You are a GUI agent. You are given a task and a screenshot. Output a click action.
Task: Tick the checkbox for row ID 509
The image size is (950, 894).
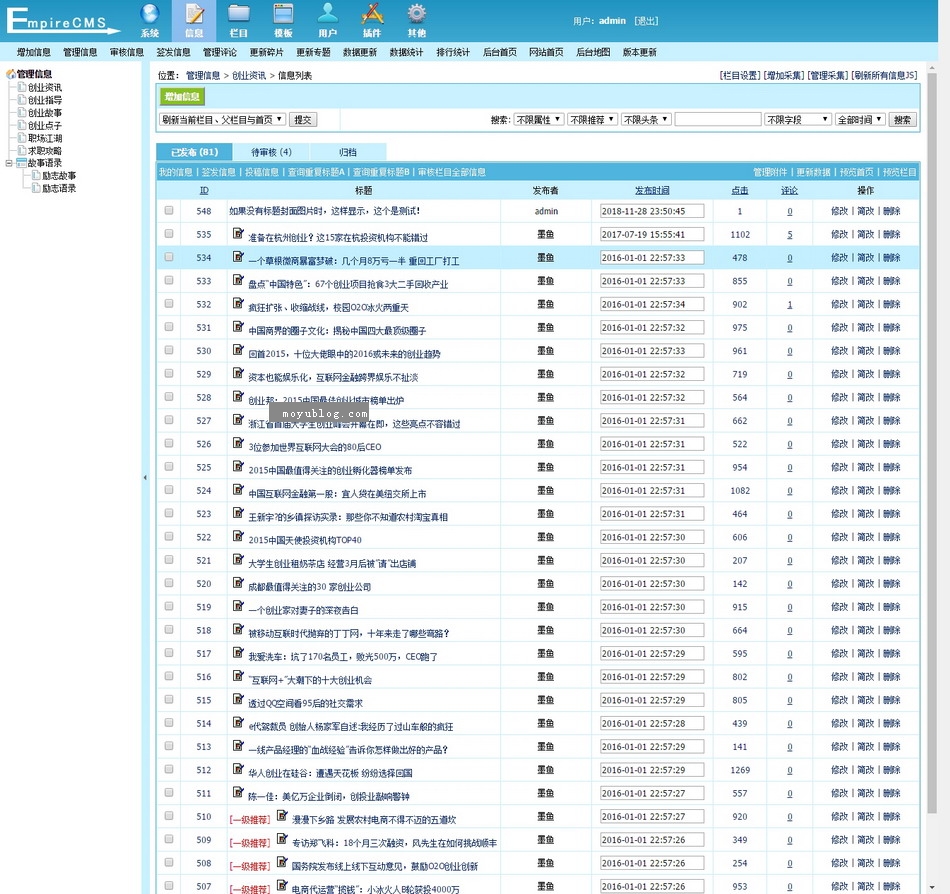click(x=169, y=839)
